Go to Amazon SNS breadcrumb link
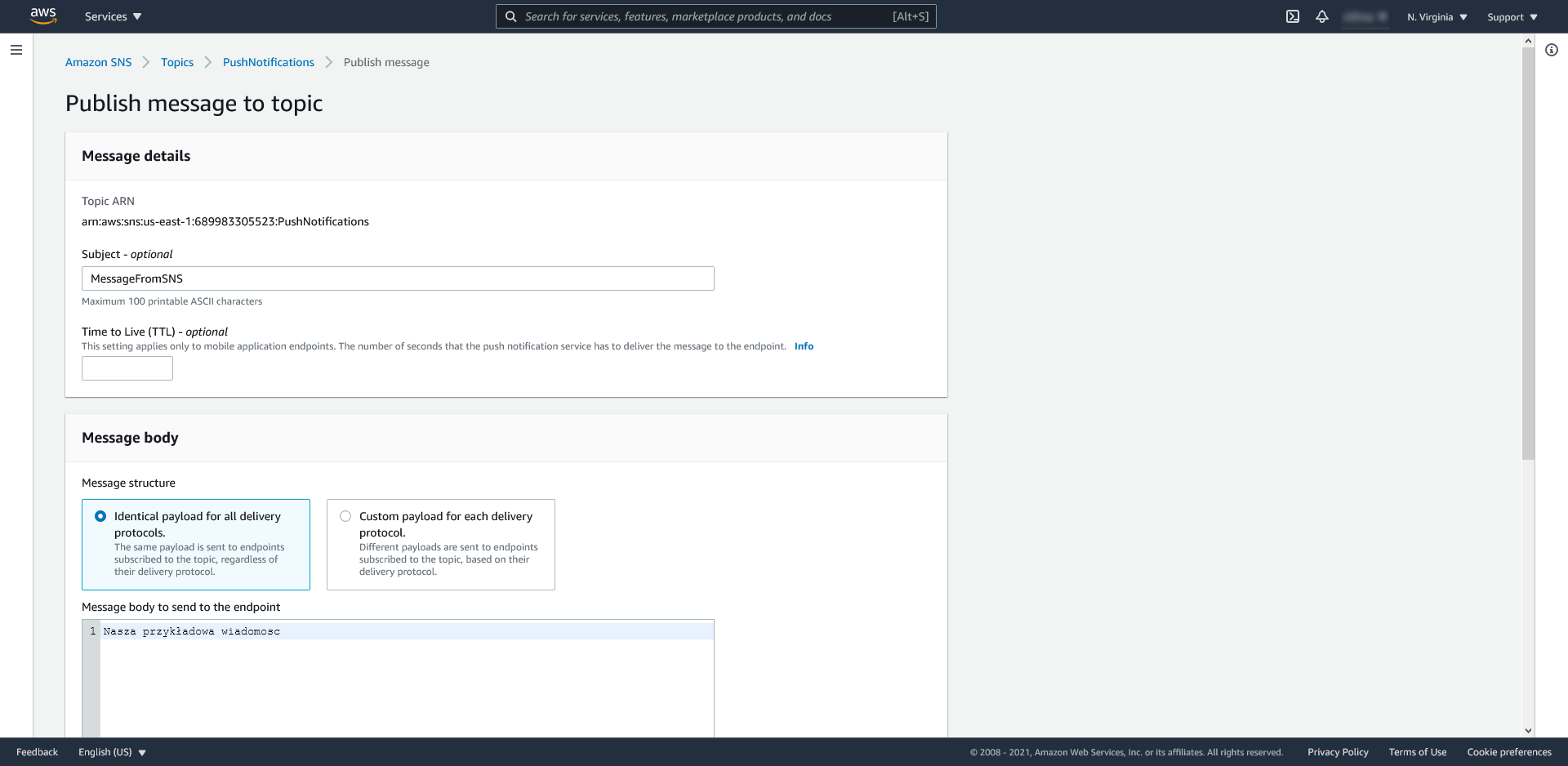Image resolution: width=1568 pixels, height=766 pixels. click(x=98, y=62)
